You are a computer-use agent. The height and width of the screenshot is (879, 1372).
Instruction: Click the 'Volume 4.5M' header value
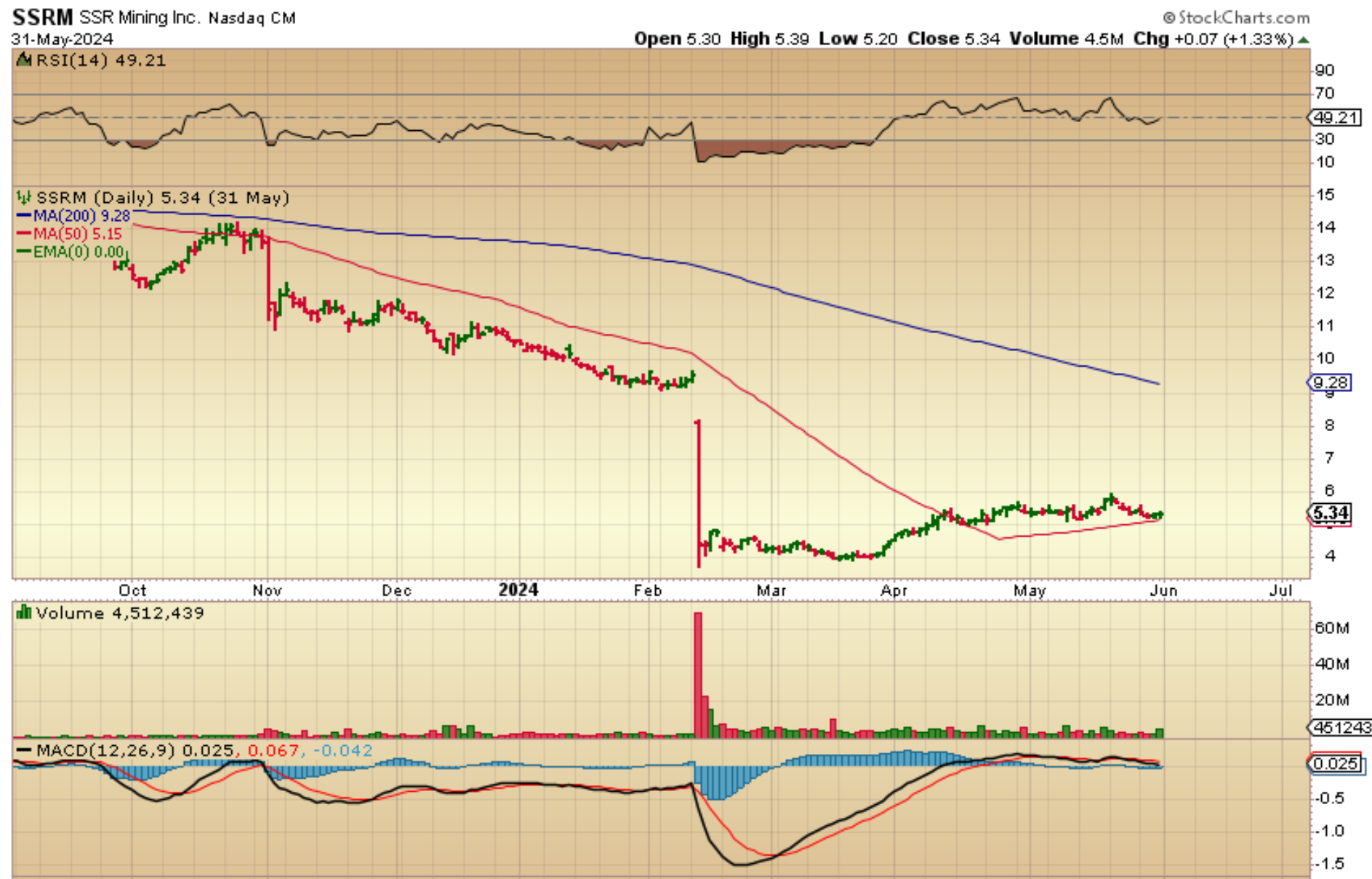pos(1067,39)
